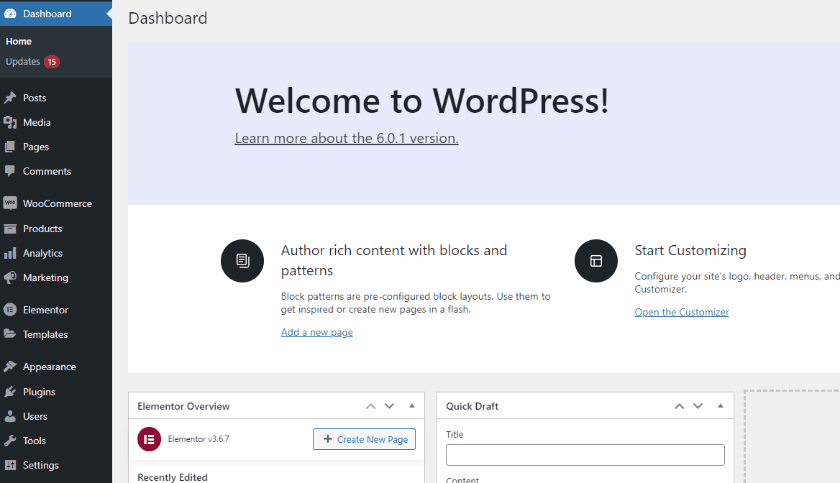Viewport: 840px width, 483px height.
Task: Click the Appearance paintbrush icon
Action: (10, 367)
